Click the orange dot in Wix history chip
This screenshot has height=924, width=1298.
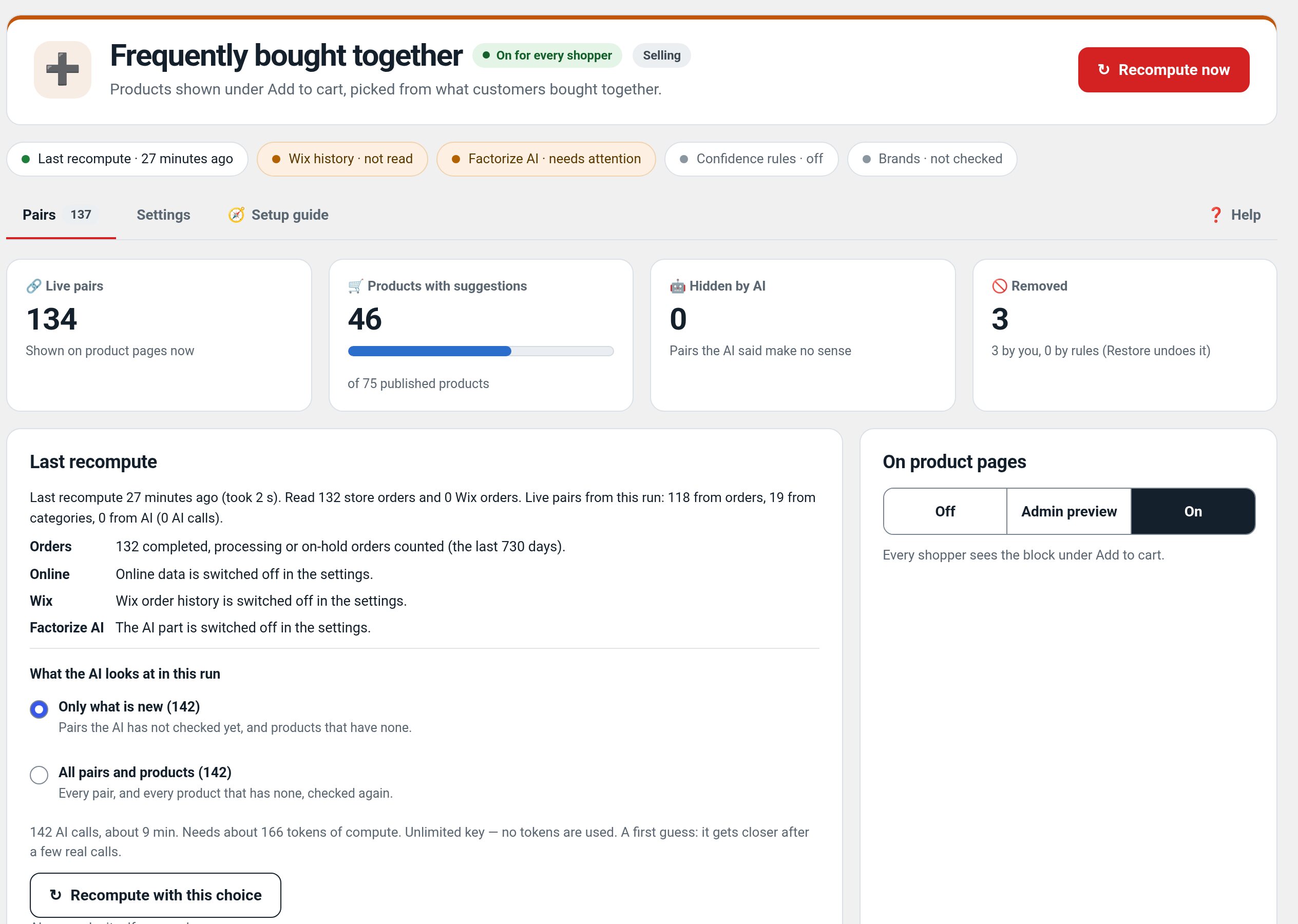coord(276,159)
